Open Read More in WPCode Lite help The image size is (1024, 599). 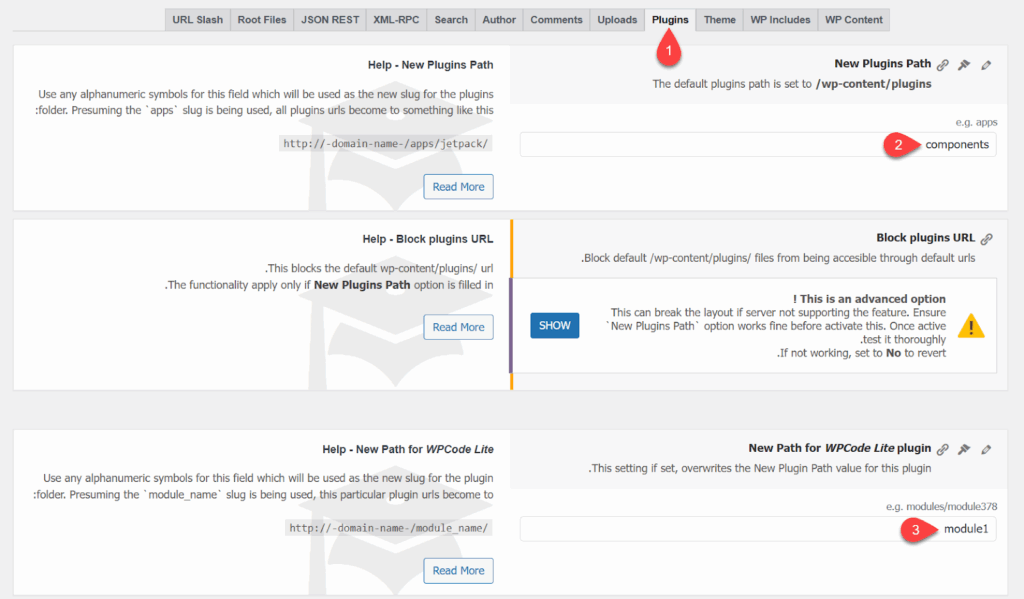point(458,571)
